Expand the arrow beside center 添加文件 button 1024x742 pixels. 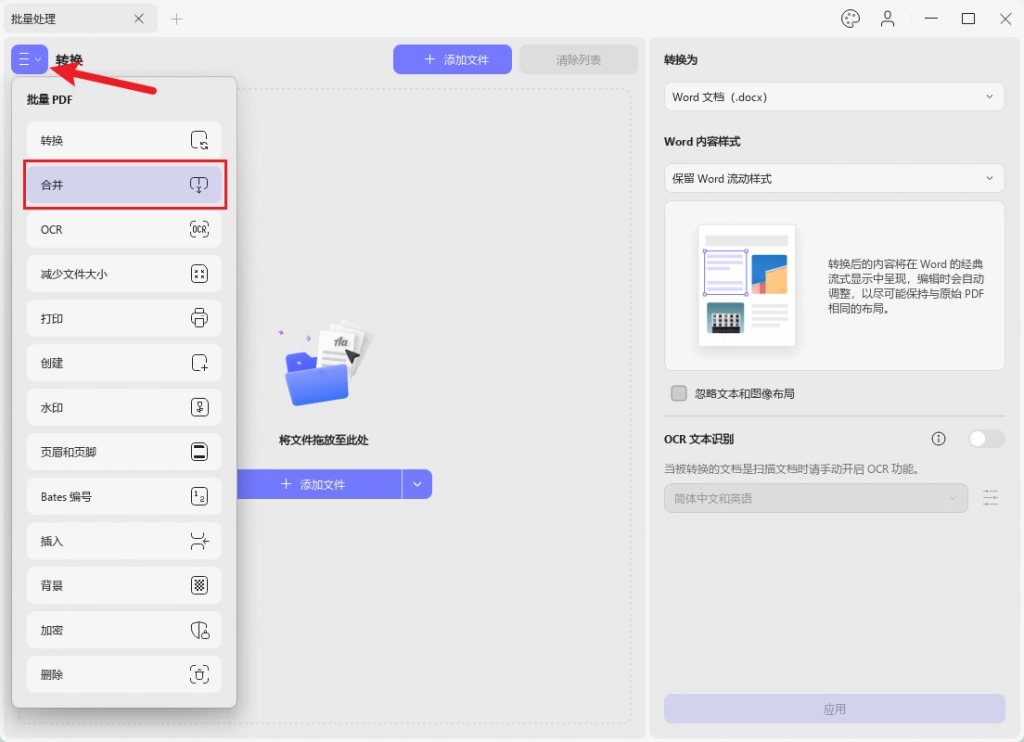tap(417, 484)
